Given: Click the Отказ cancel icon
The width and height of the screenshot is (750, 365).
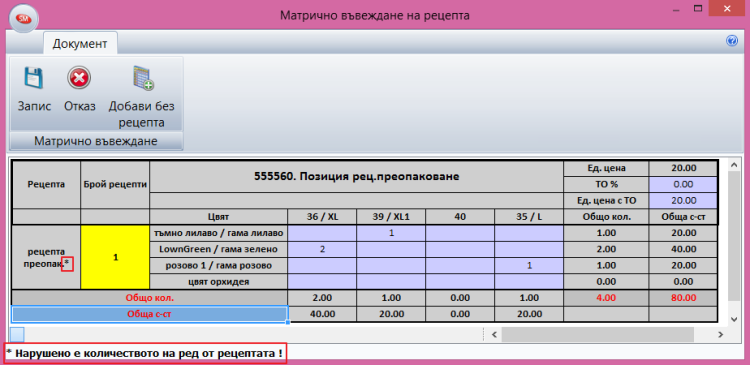Looking at the screenshot, I should pos(79,77).
